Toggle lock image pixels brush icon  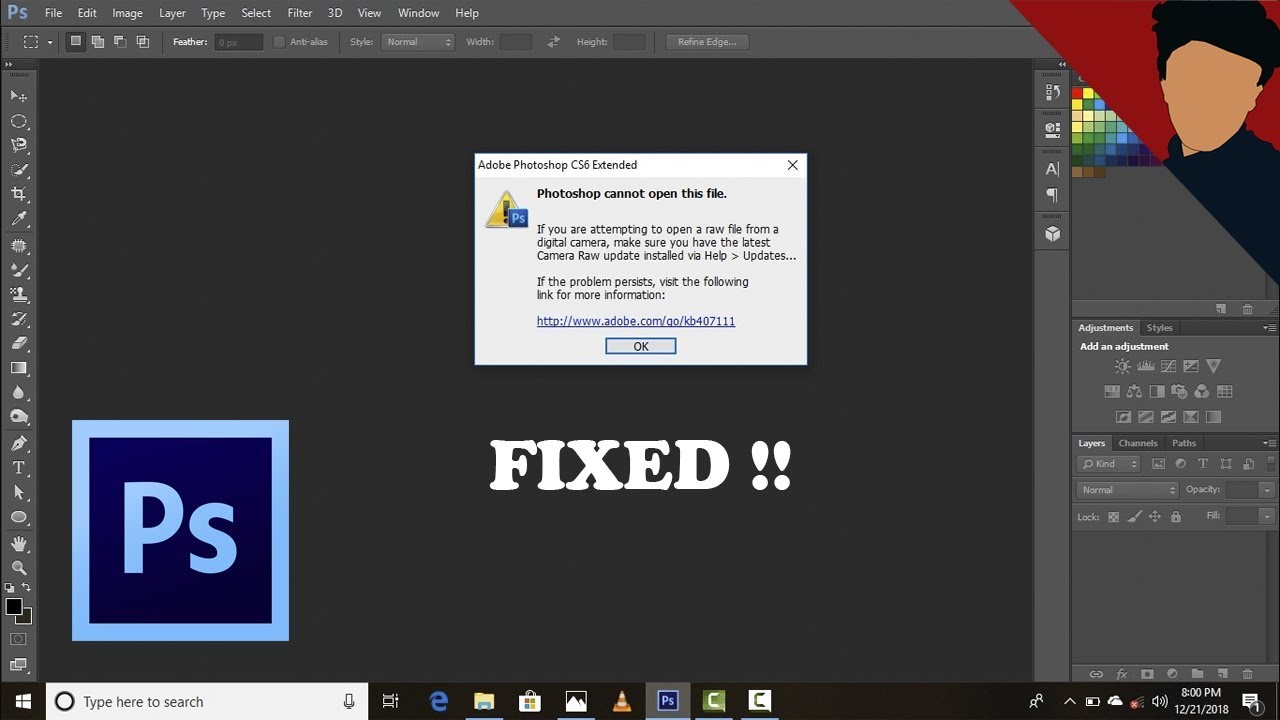coord(1134,517)
